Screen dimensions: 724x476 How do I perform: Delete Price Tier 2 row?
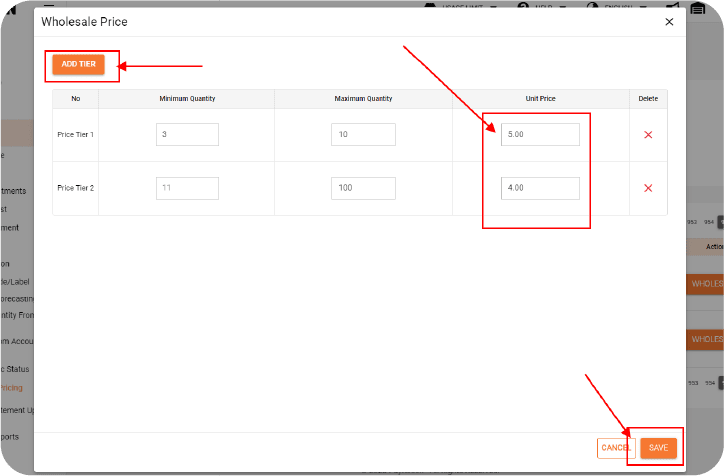pyautogui.click(x=648, y=188)
